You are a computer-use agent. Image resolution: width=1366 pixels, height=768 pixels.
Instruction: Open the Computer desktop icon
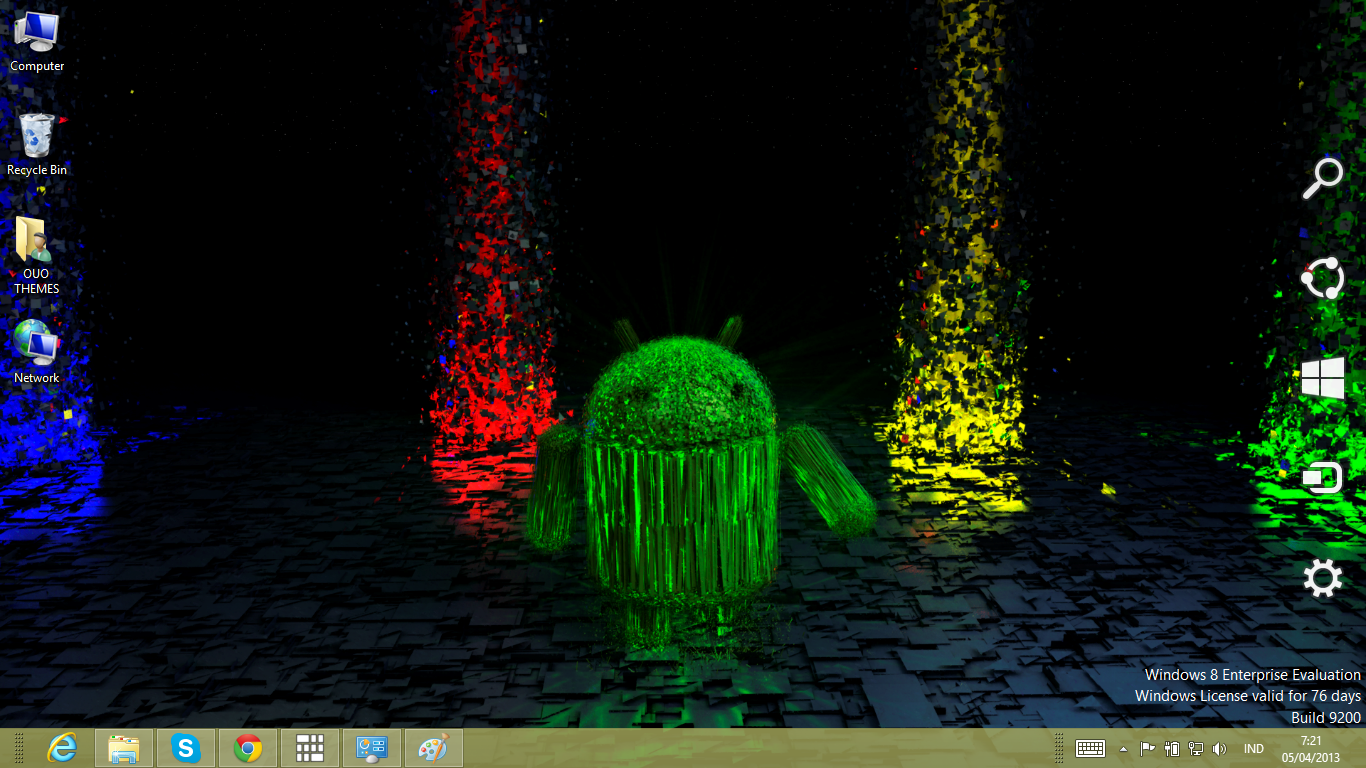pos(37,42)
